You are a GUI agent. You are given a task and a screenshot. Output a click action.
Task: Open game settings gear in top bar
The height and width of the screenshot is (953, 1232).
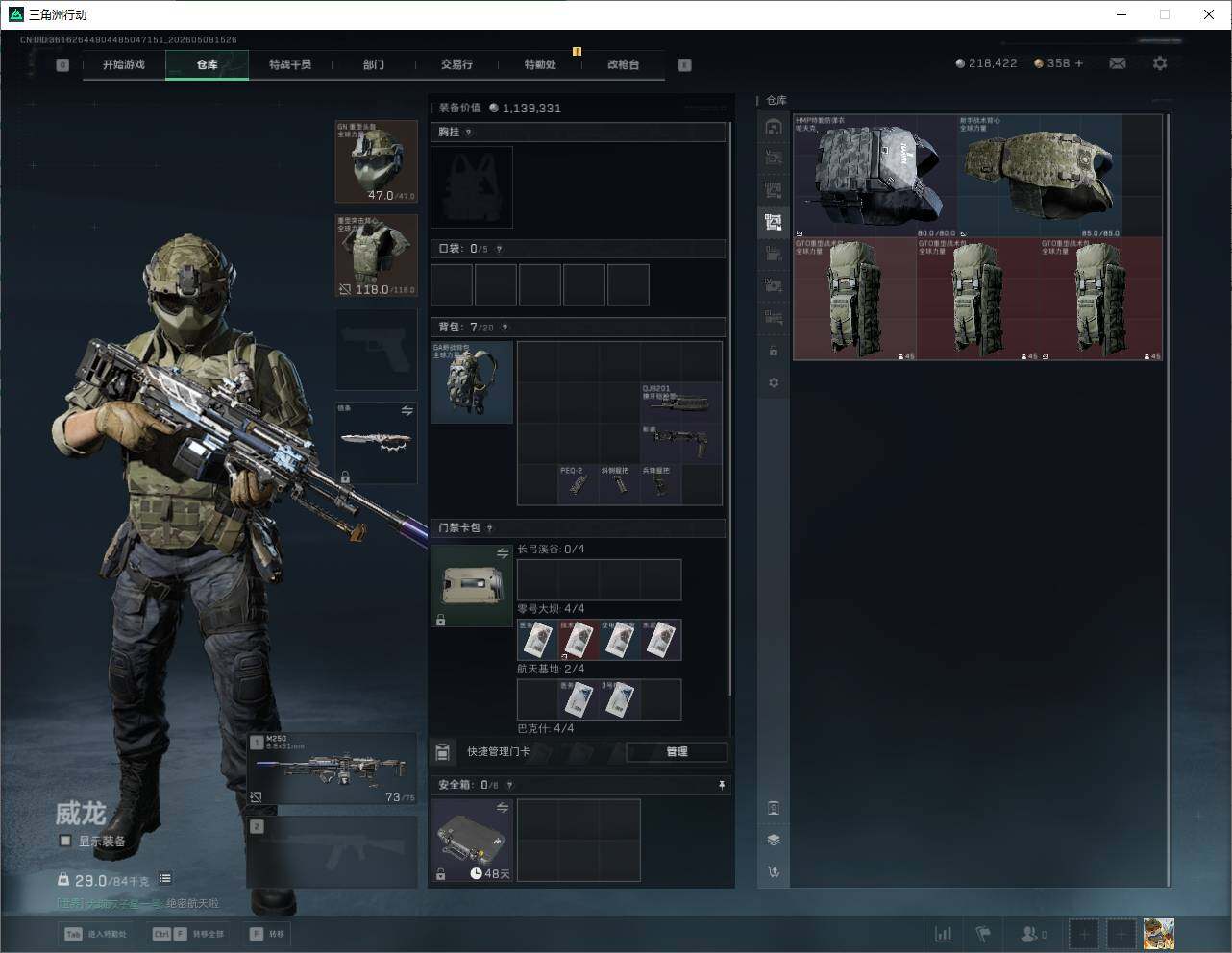click(1160, 63)
